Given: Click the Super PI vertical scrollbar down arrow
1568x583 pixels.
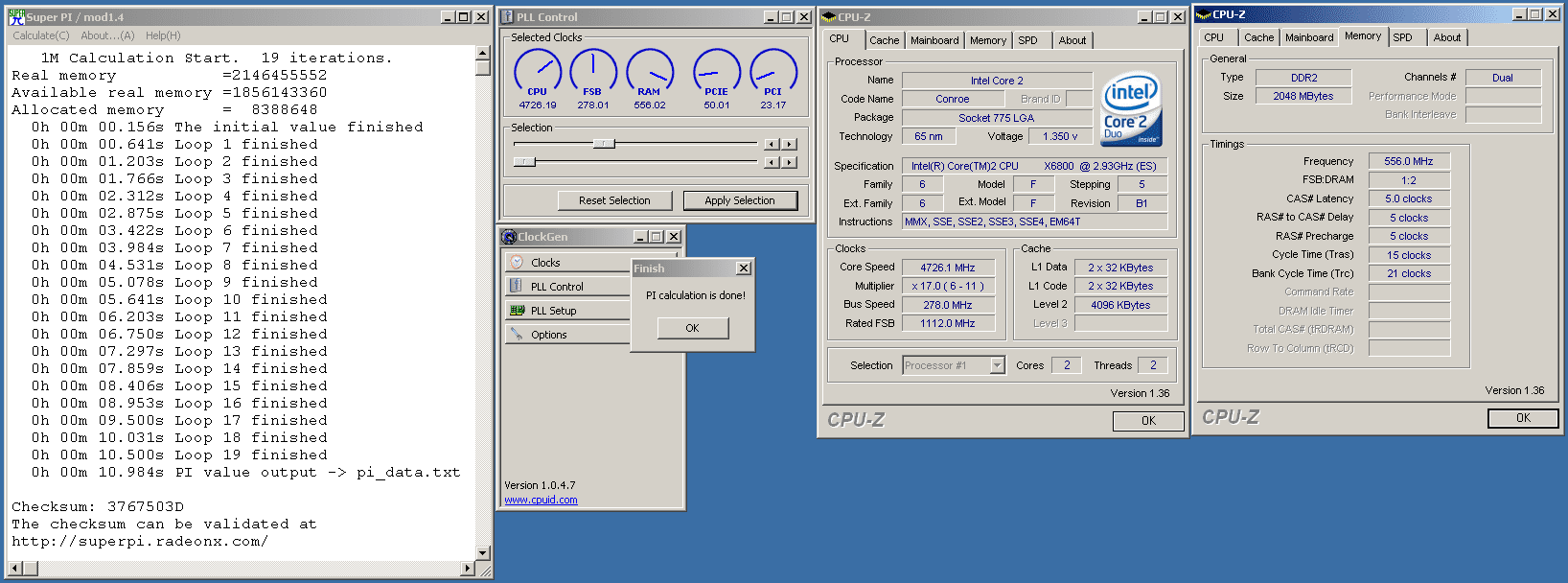Looking at the screenshot, I should 483,553.
